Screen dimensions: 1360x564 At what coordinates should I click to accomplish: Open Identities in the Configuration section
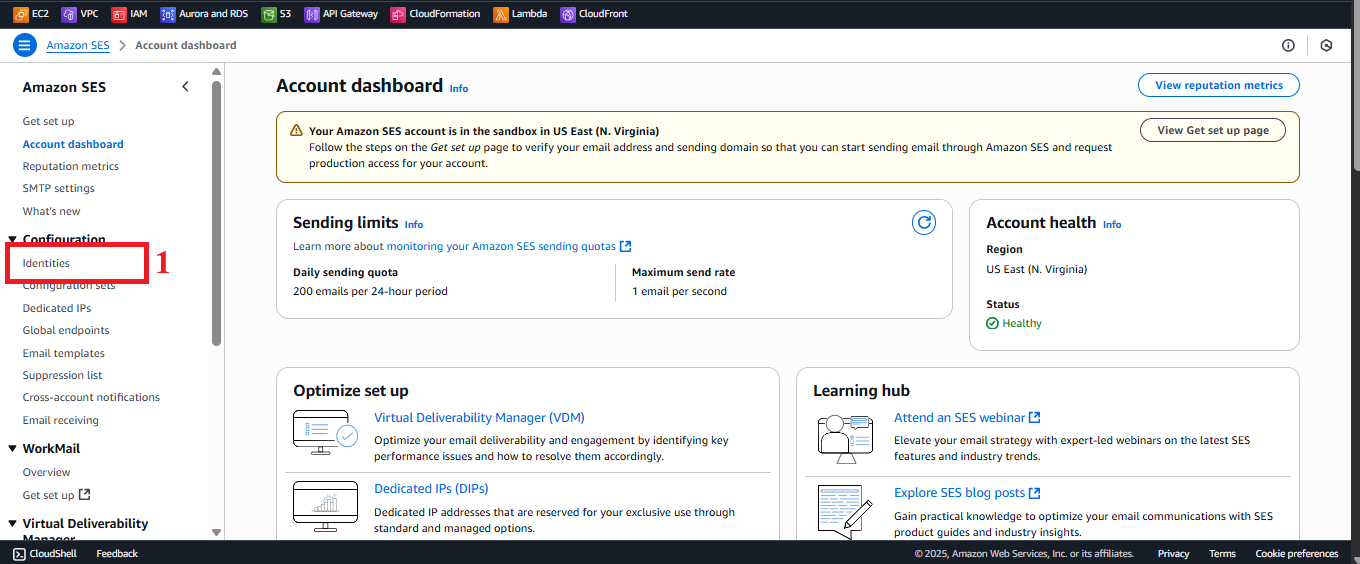[x=46, y=263]
